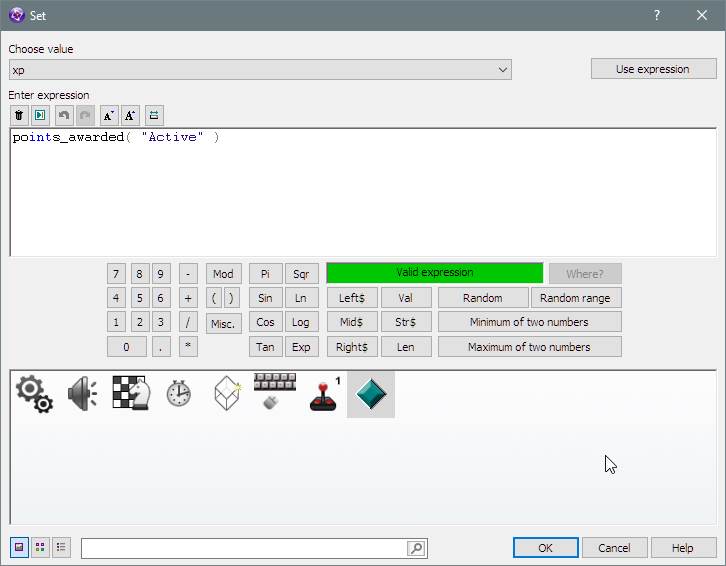Insert an opening parenthesis
Screen dimensions: 726x566
[x=214, y=298]
